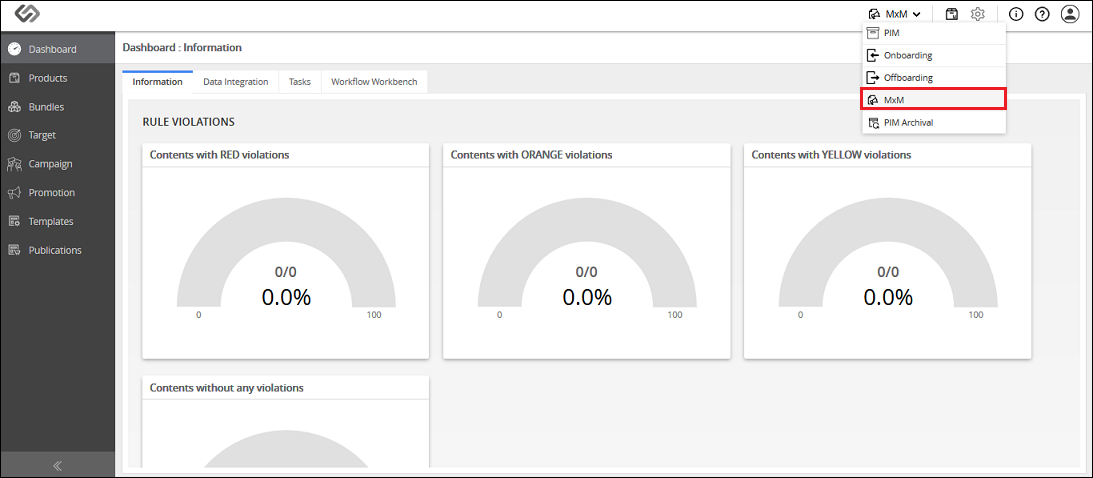Open the Workflow Workbench tab
Viewport: 1093px width, 478px height.
pos(374,82)
